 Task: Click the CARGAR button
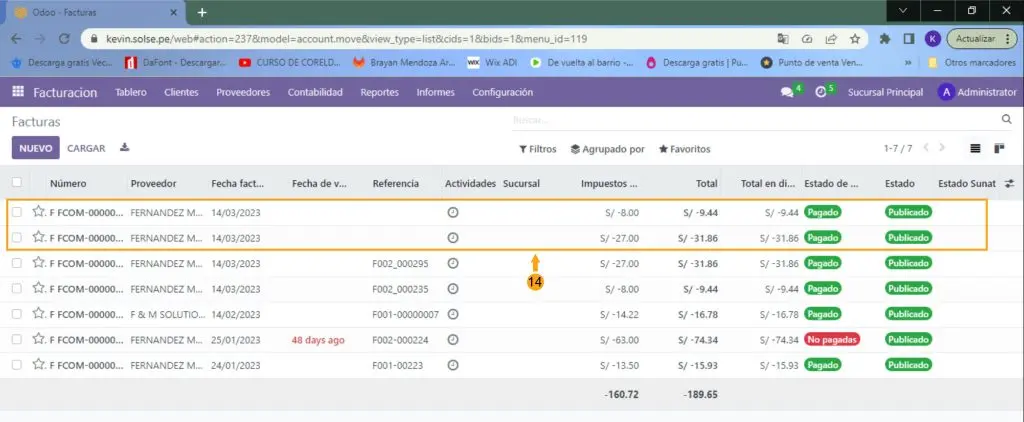click(86, 148)
